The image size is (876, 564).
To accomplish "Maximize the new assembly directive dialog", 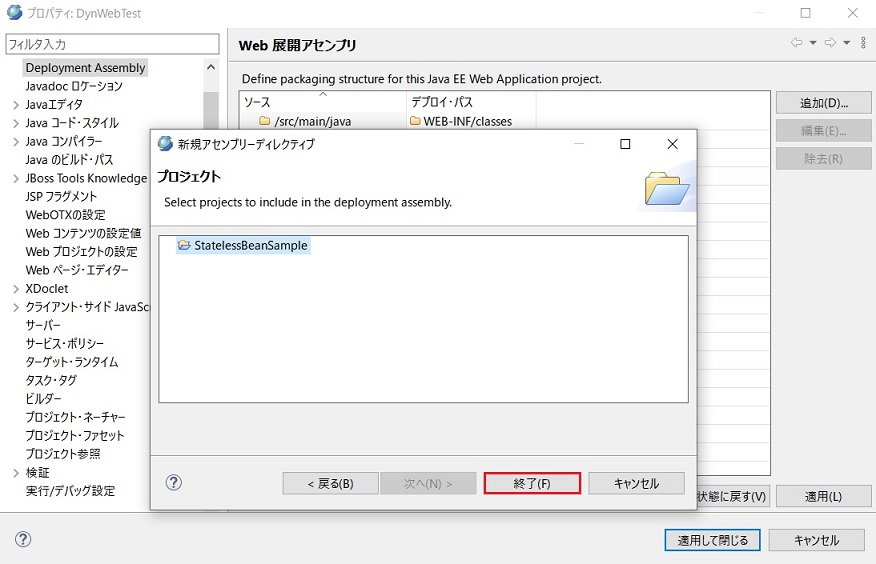I will [x=625, y=144].
